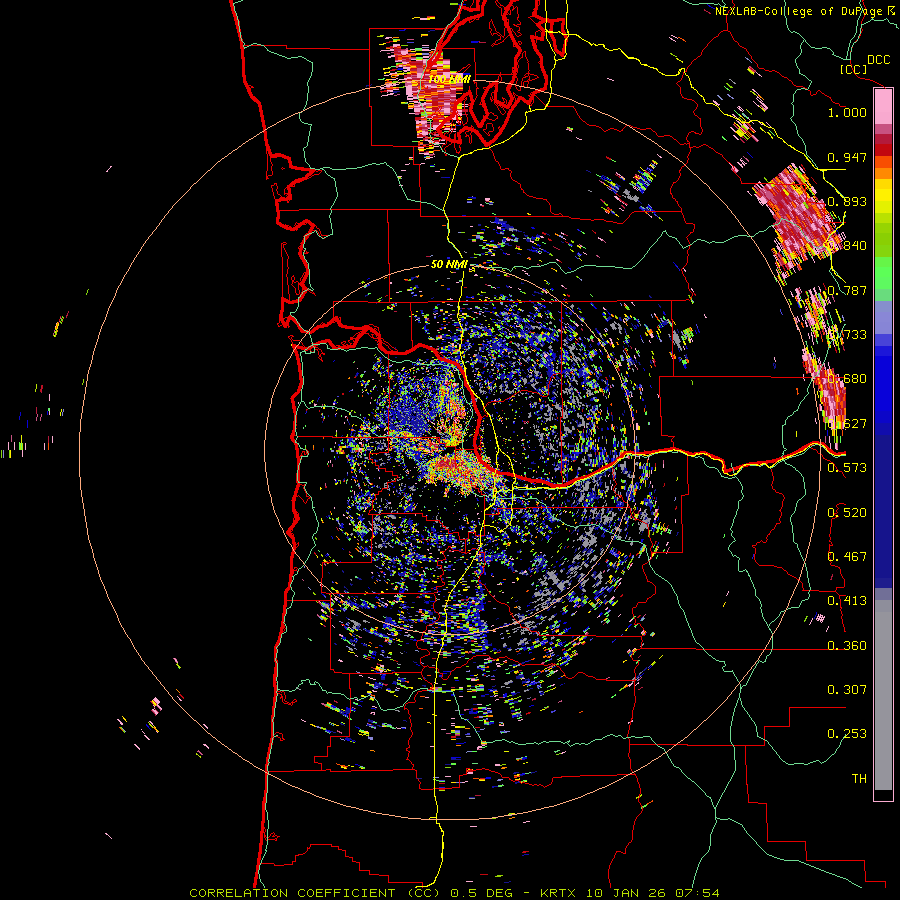Image resolution: width=900 pixels, height=900 pixels.
Task: Select the 0.413 scale value
Action: click(847, 601)
